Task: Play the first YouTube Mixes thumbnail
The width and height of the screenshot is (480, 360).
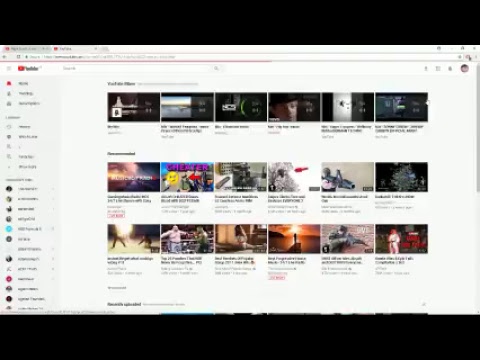Action: (134, 107)
